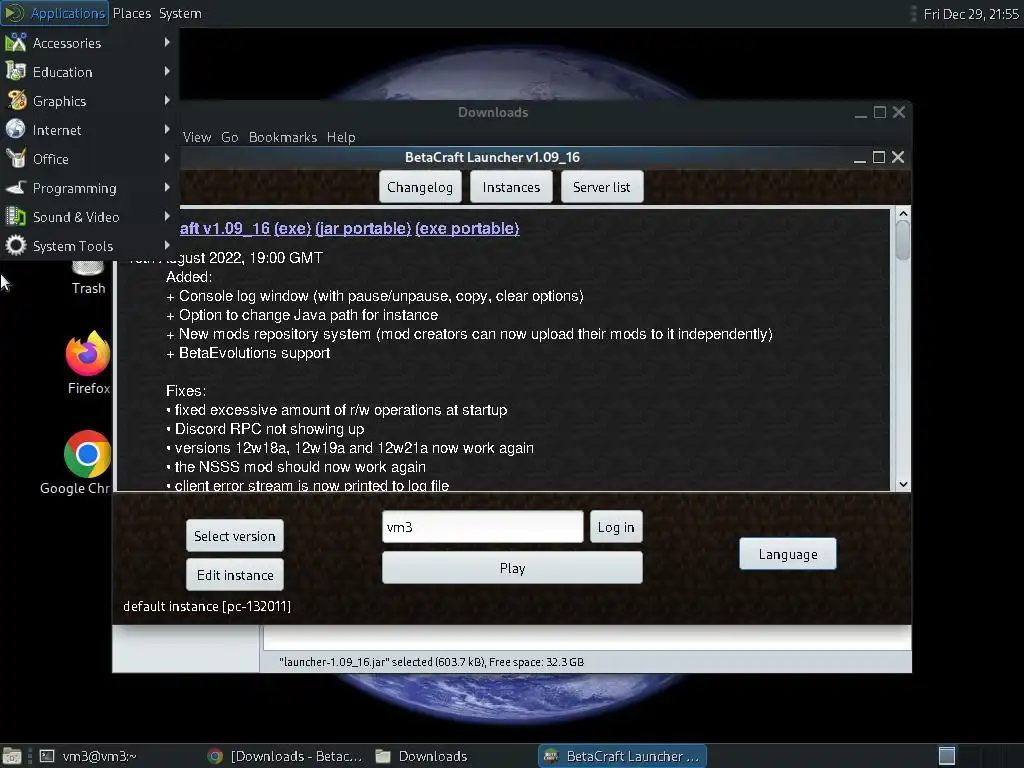Image resolution: width=1024 pixels, height=768 pixels.
Task: Switch to vm3@vm3 terminal in taskbar
Action: [x=89, y=756]
